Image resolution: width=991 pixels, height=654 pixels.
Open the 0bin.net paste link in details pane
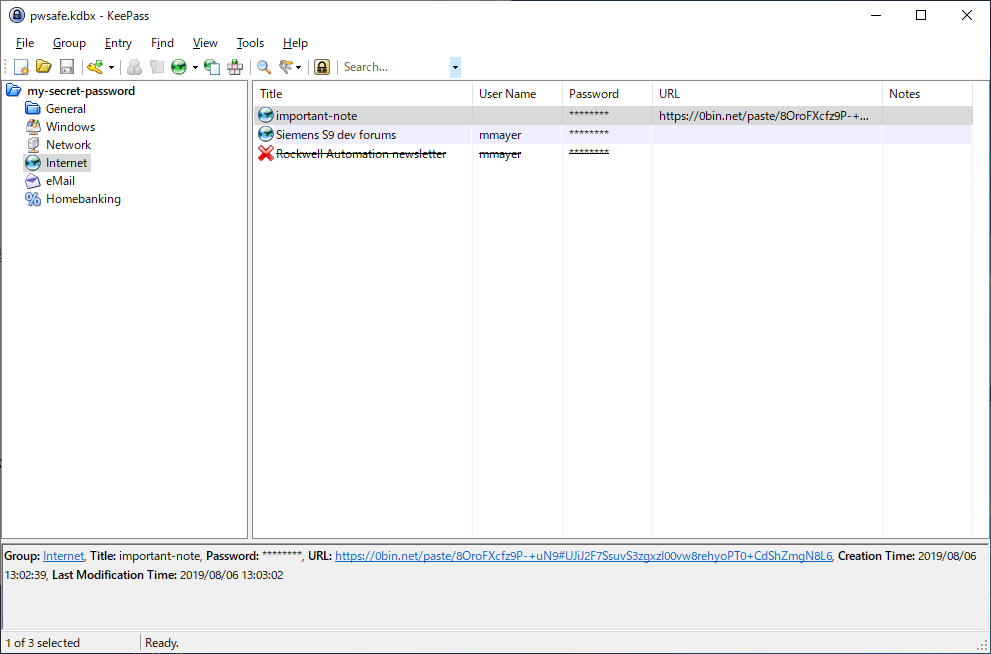pos(583,556)
